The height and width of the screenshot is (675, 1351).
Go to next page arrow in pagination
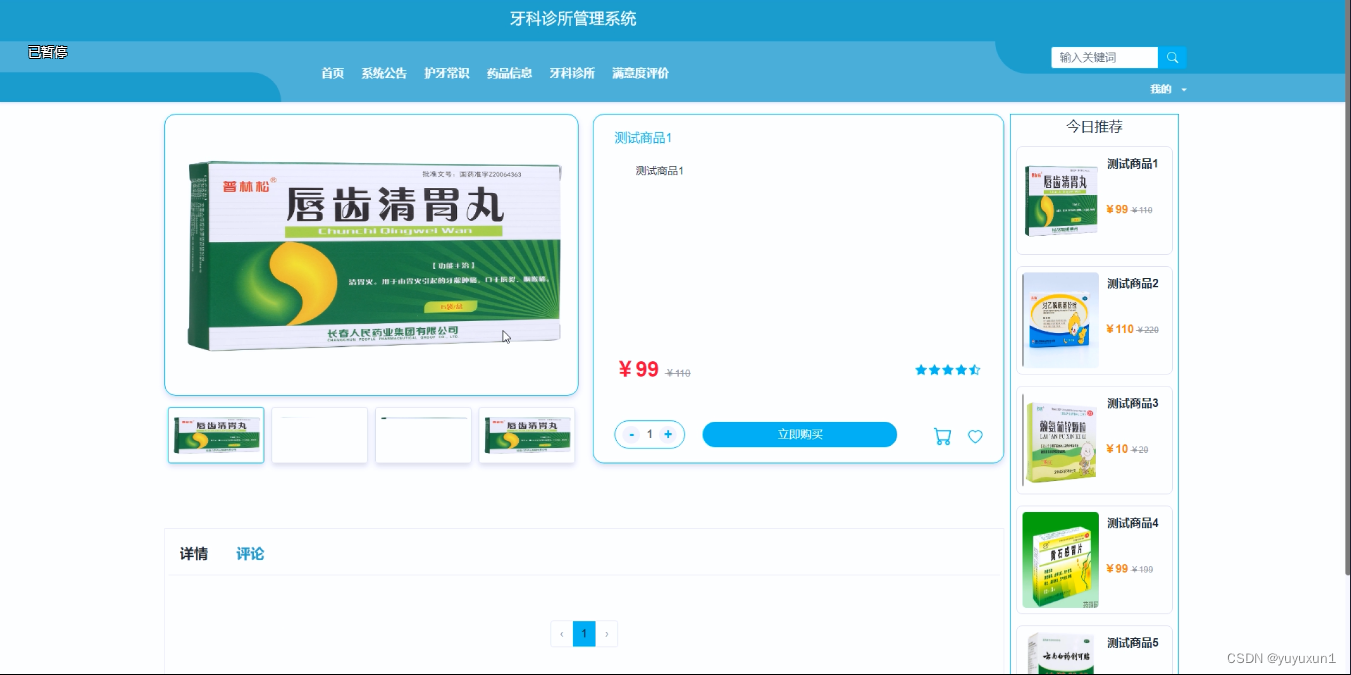607,634
